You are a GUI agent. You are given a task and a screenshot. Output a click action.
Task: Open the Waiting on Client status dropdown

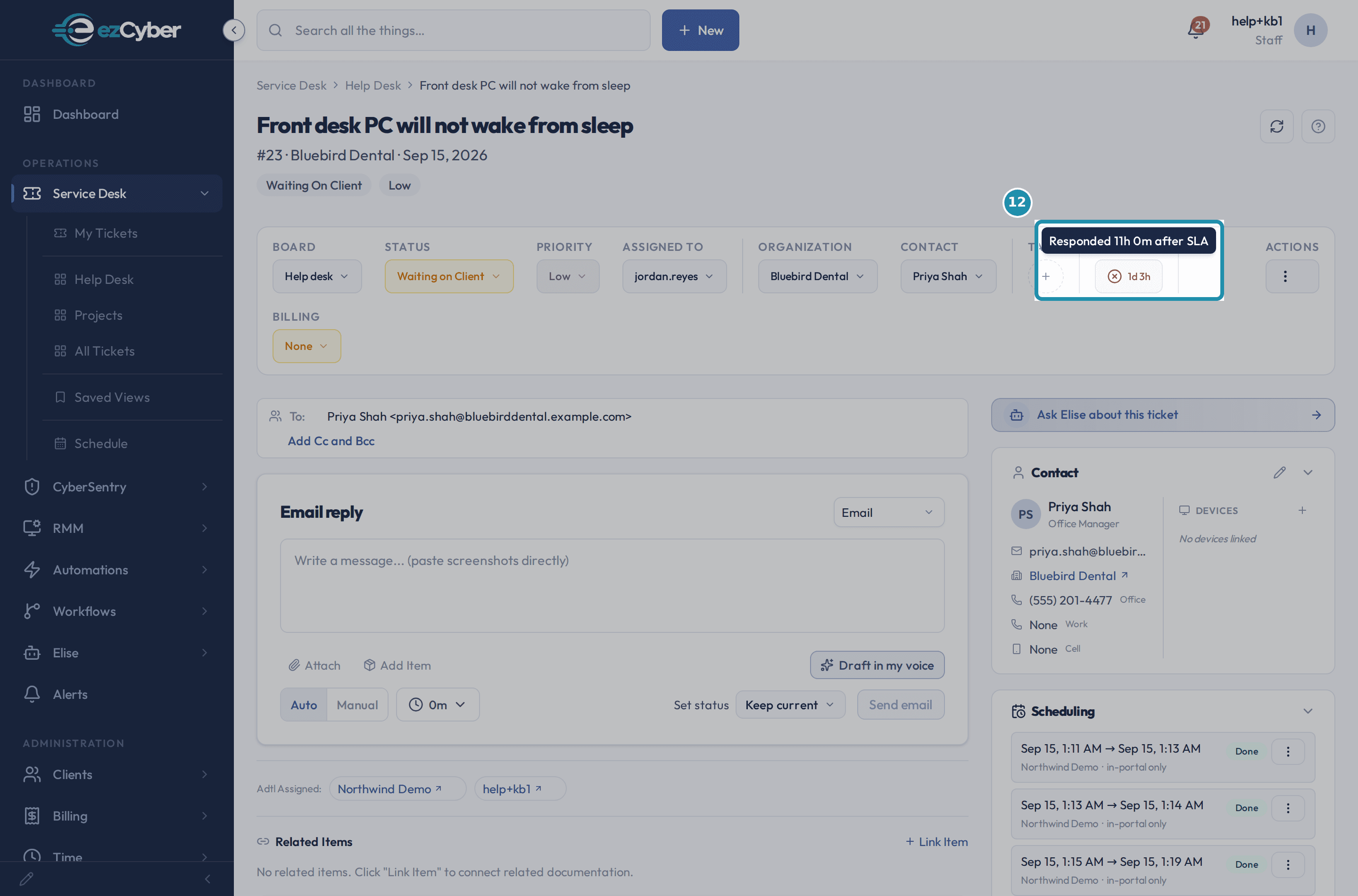[449, 276]
